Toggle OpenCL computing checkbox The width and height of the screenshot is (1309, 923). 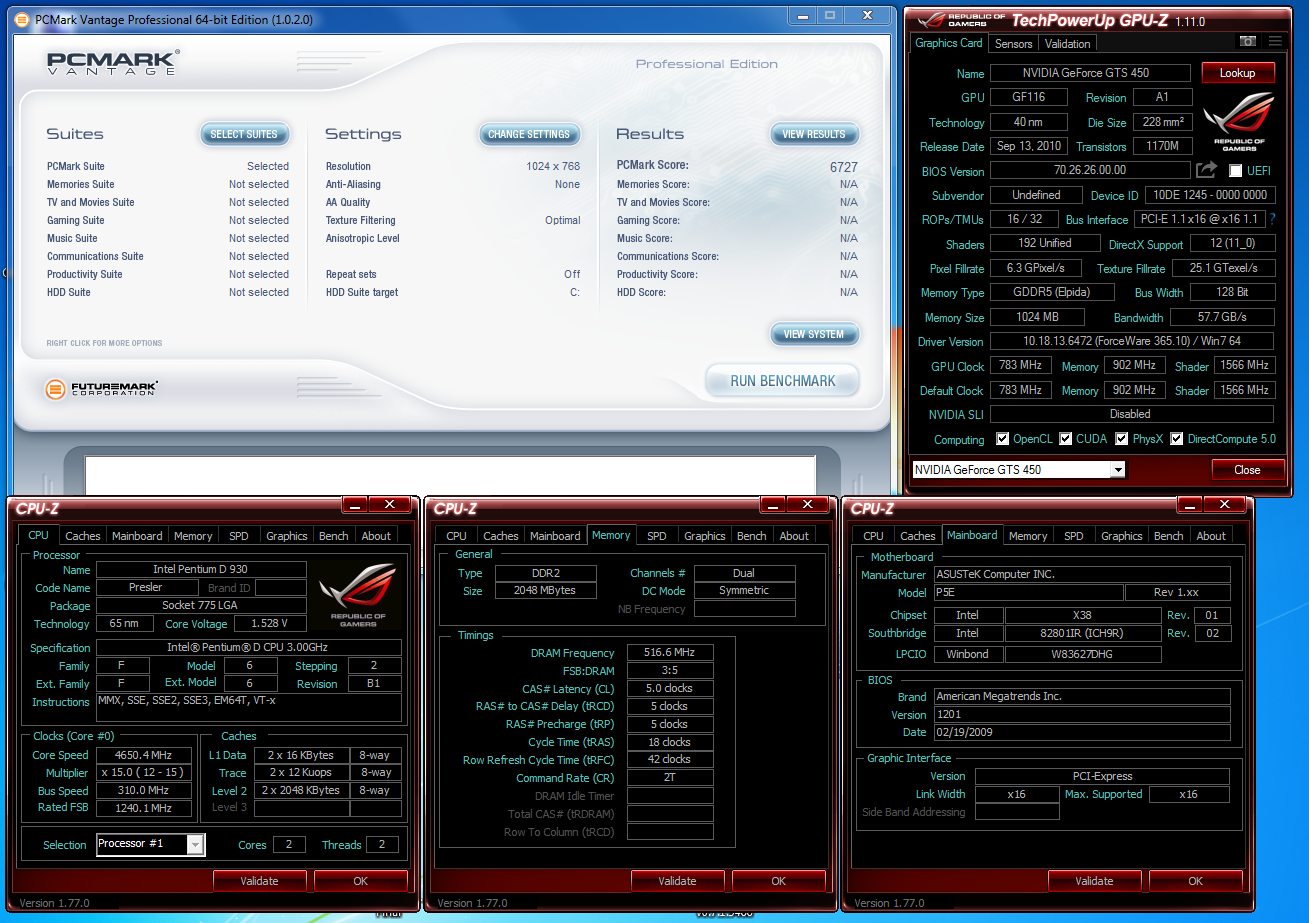coord(1003,439)
